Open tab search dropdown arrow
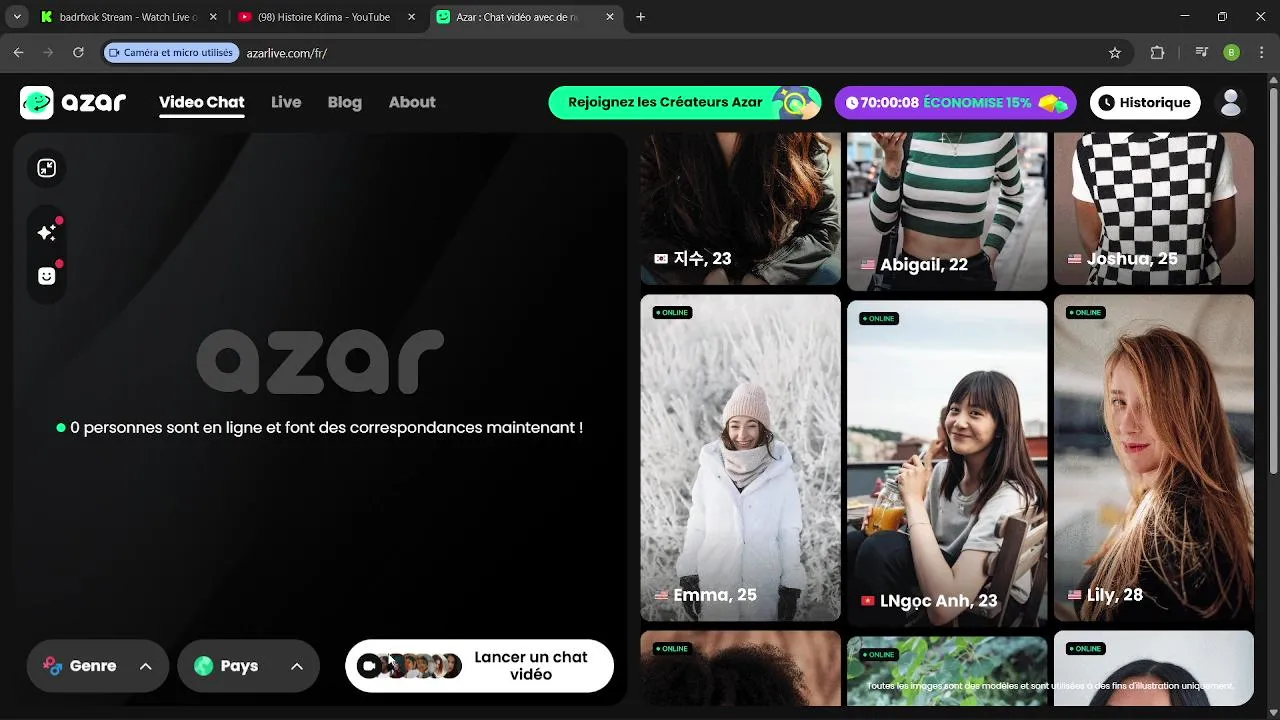Image resolution: width=1280 pixels, height=720 pixels. 17,17
